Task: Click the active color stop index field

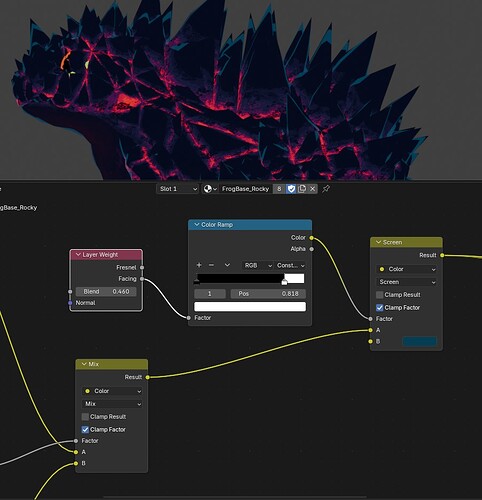Action: pyautogui.click(x=210, y=294)
